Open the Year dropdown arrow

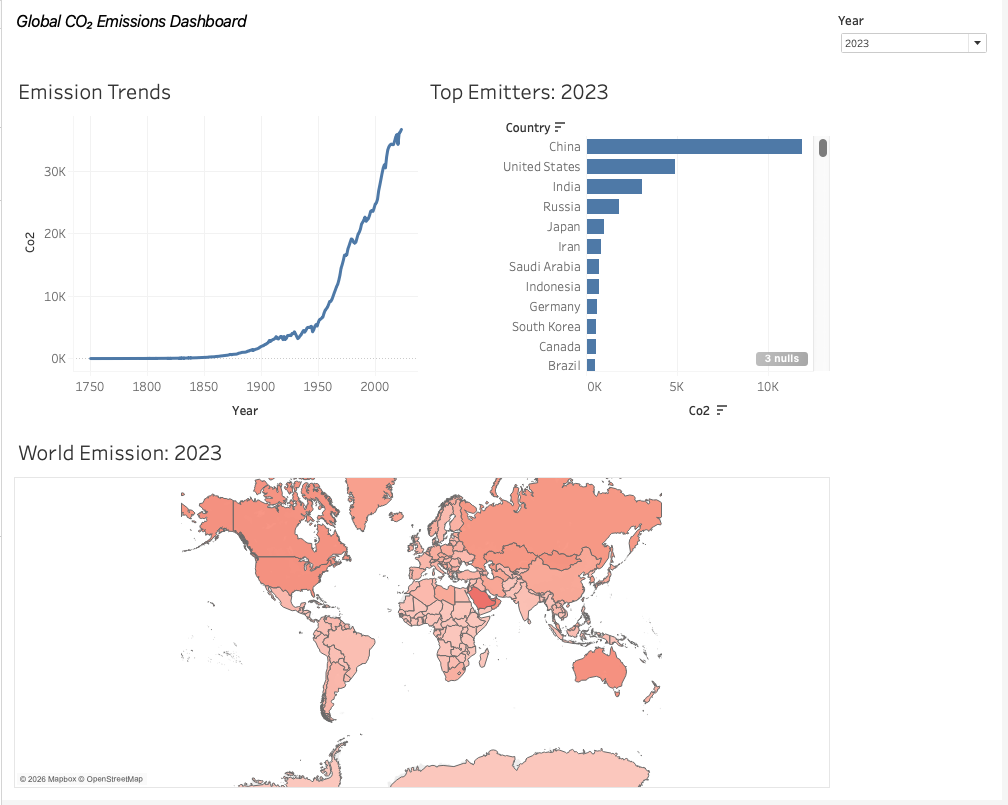(x=977, y=43)
